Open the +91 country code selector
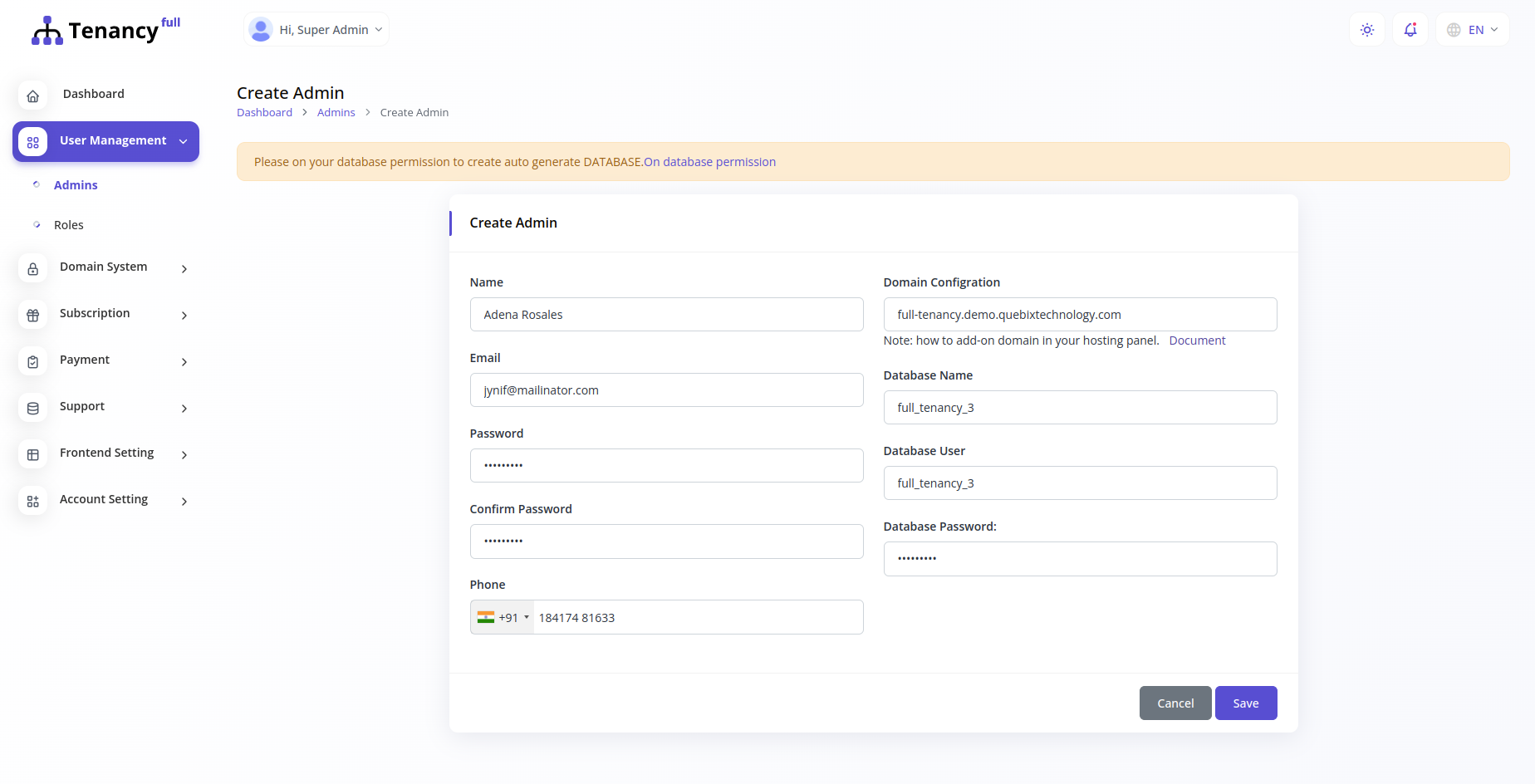This screenshot has width=1535, height=784. coord(503,617)
